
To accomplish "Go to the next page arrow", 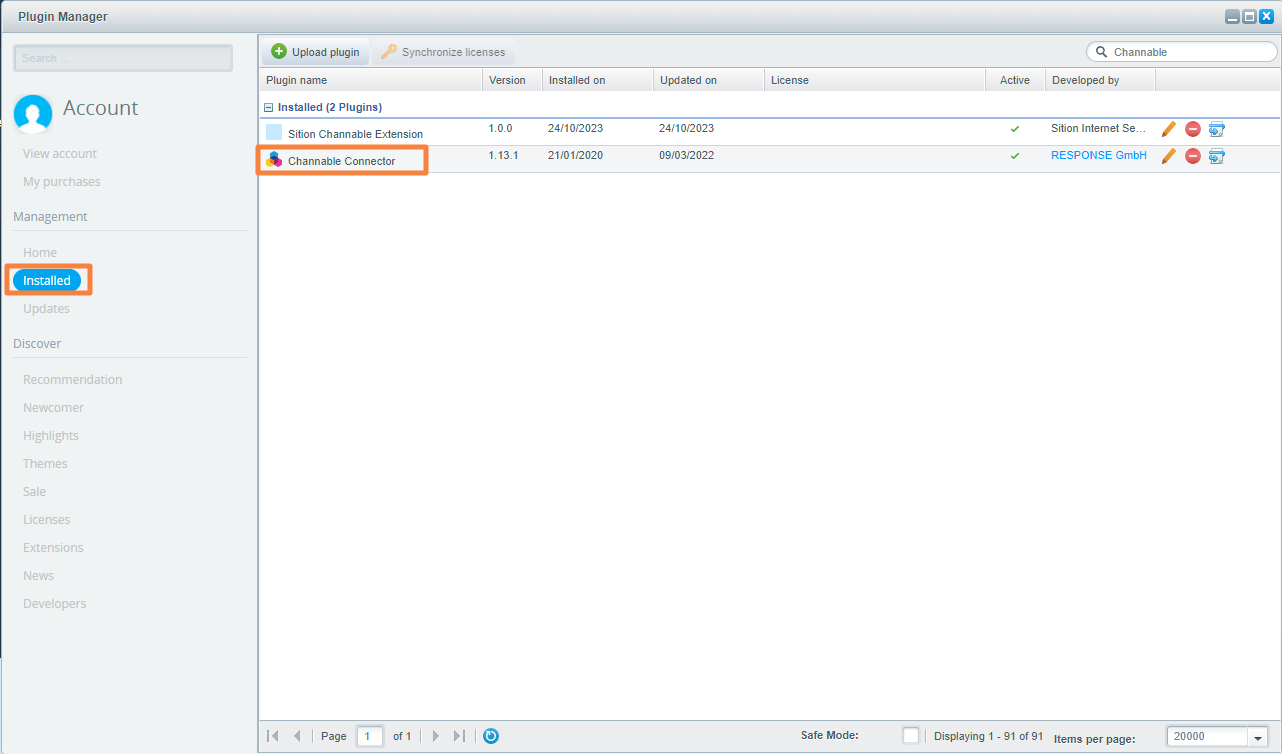I will [435, 736].
